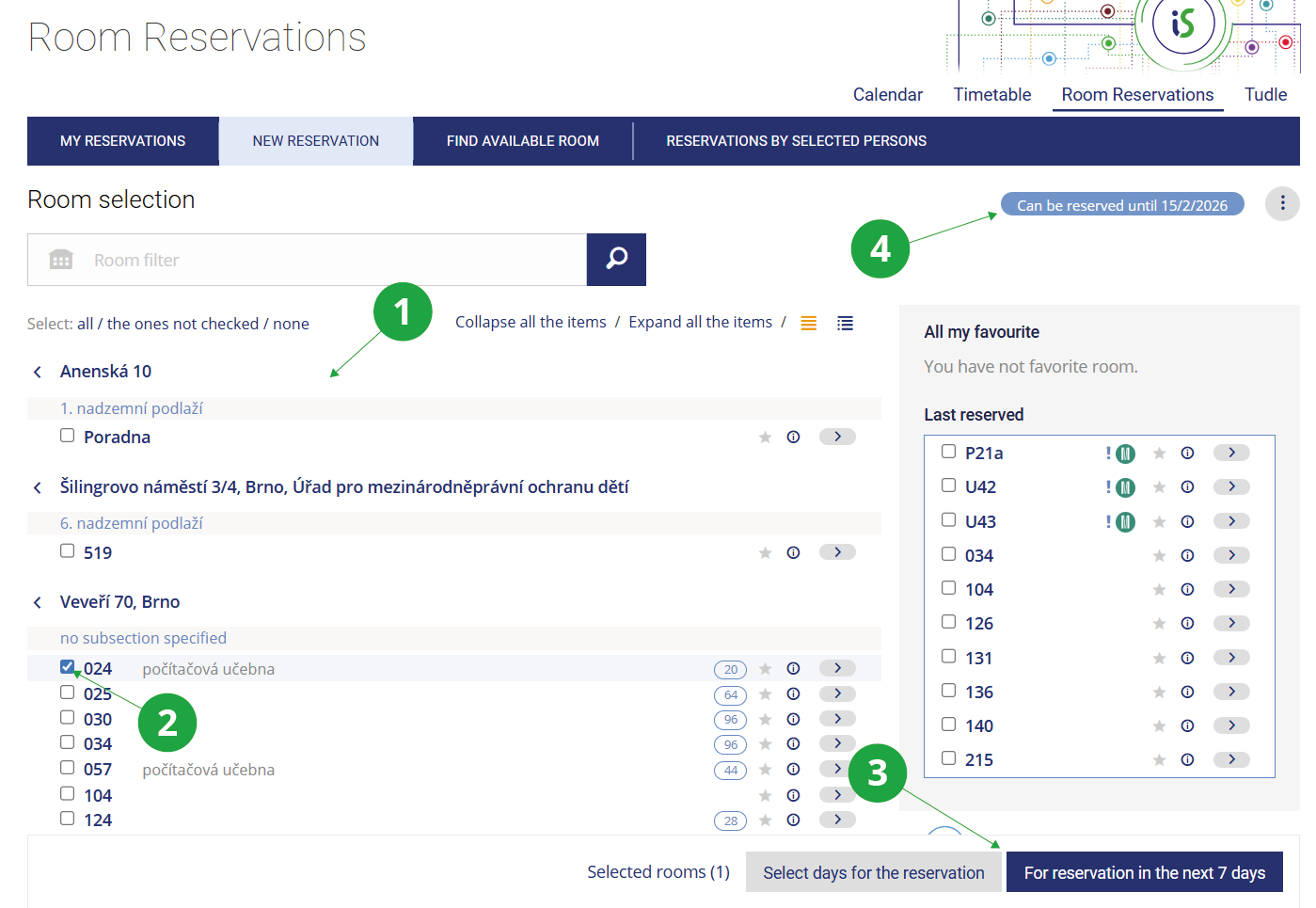
Task: Show info for room 519
Action: tap(793, 552)
